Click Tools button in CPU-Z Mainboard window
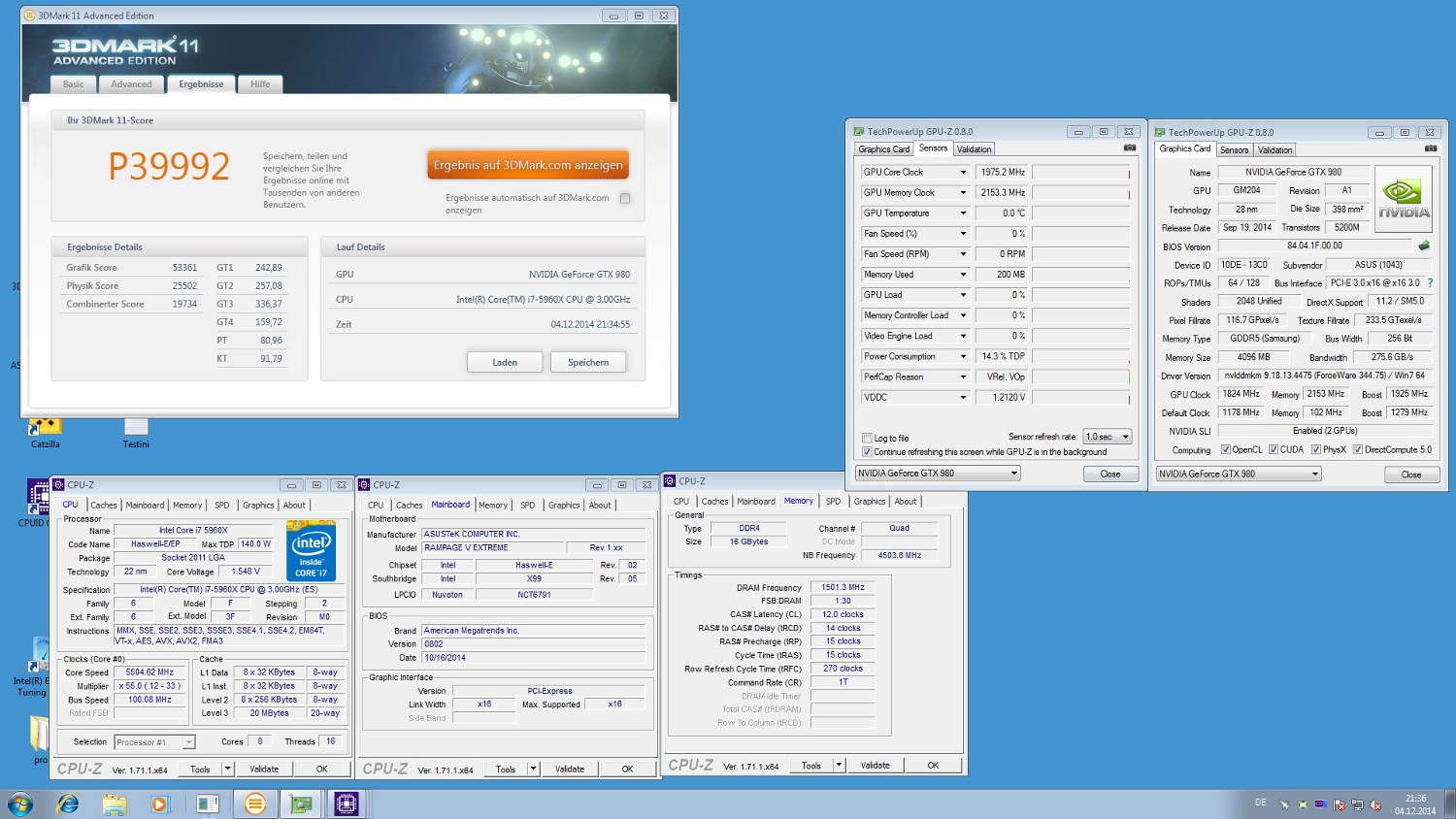 tap(506, 769)
